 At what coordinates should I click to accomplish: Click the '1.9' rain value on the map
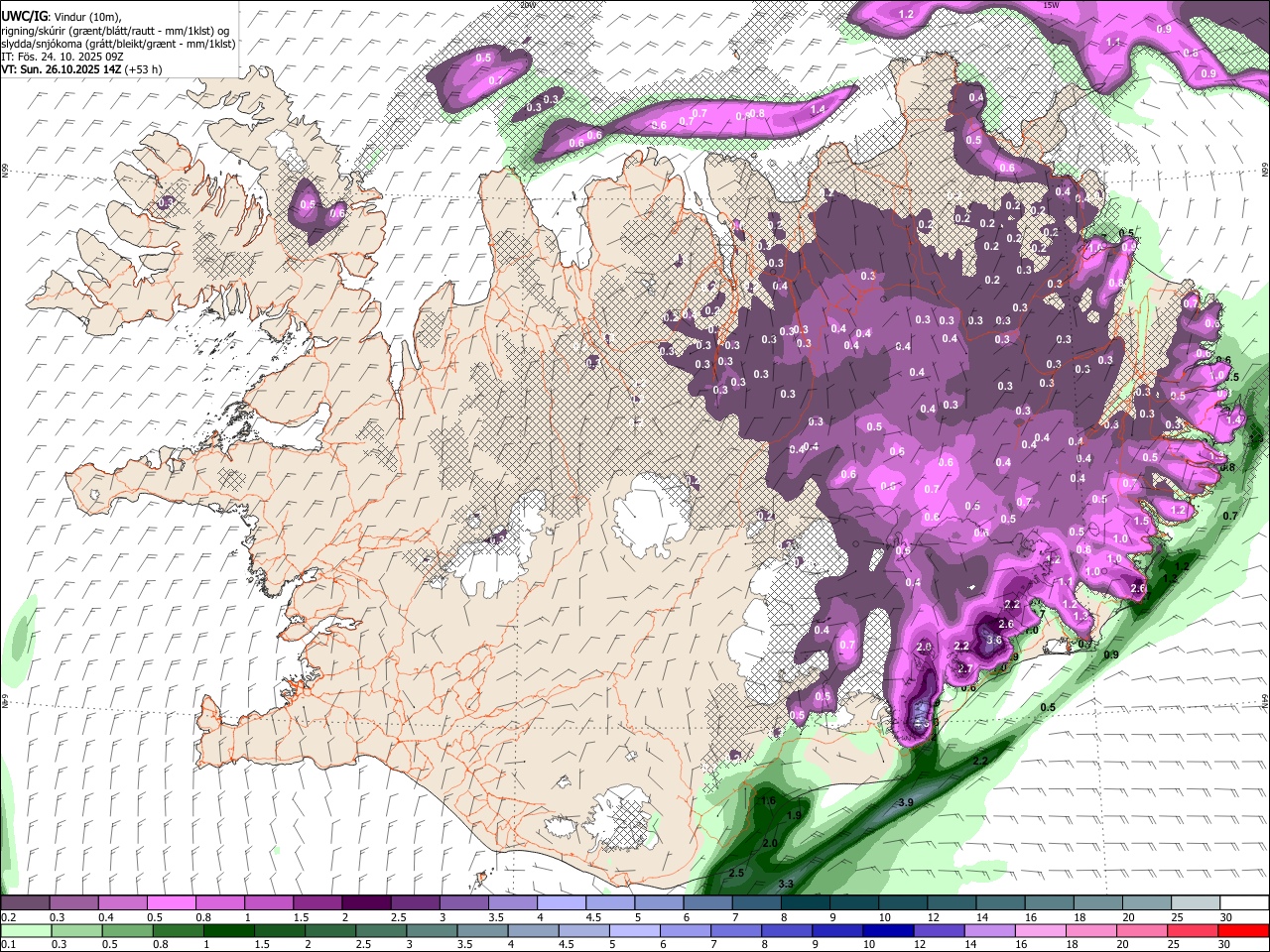pos(793,815)
